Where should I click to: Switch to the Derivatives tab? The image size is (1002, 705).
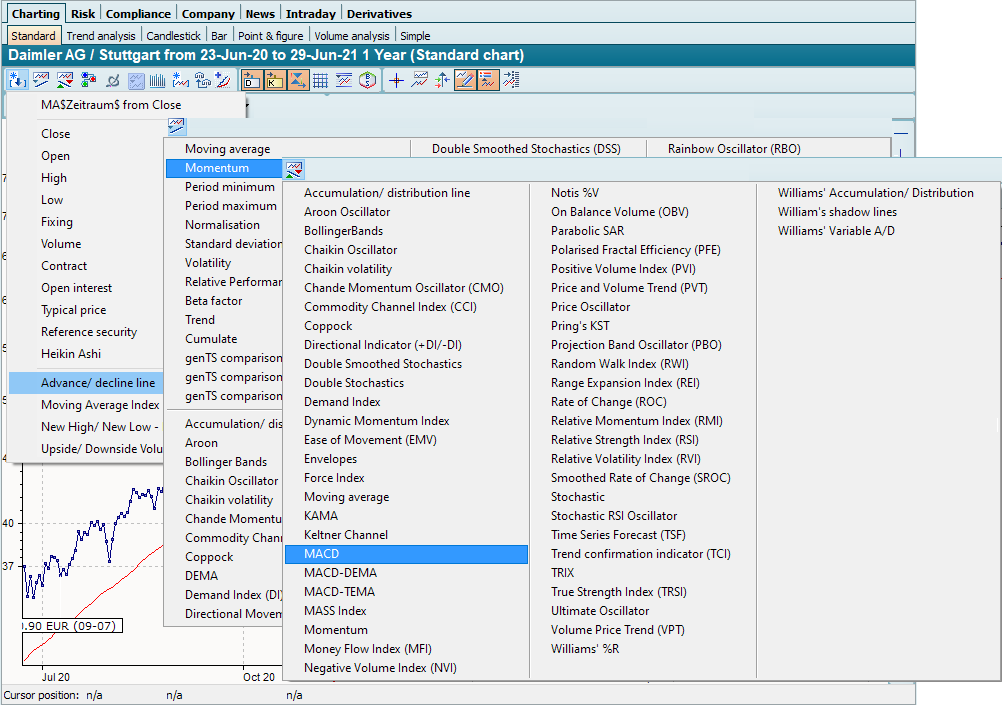click(379, 14)
